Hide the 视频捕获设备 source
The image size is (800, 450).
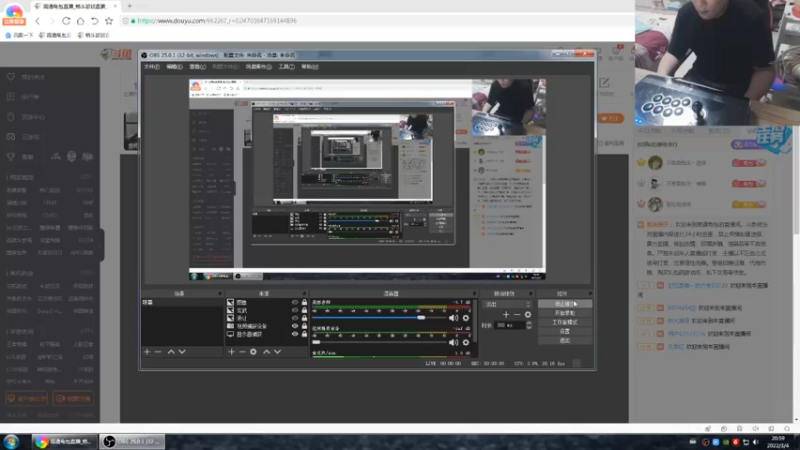coord(295,326)
